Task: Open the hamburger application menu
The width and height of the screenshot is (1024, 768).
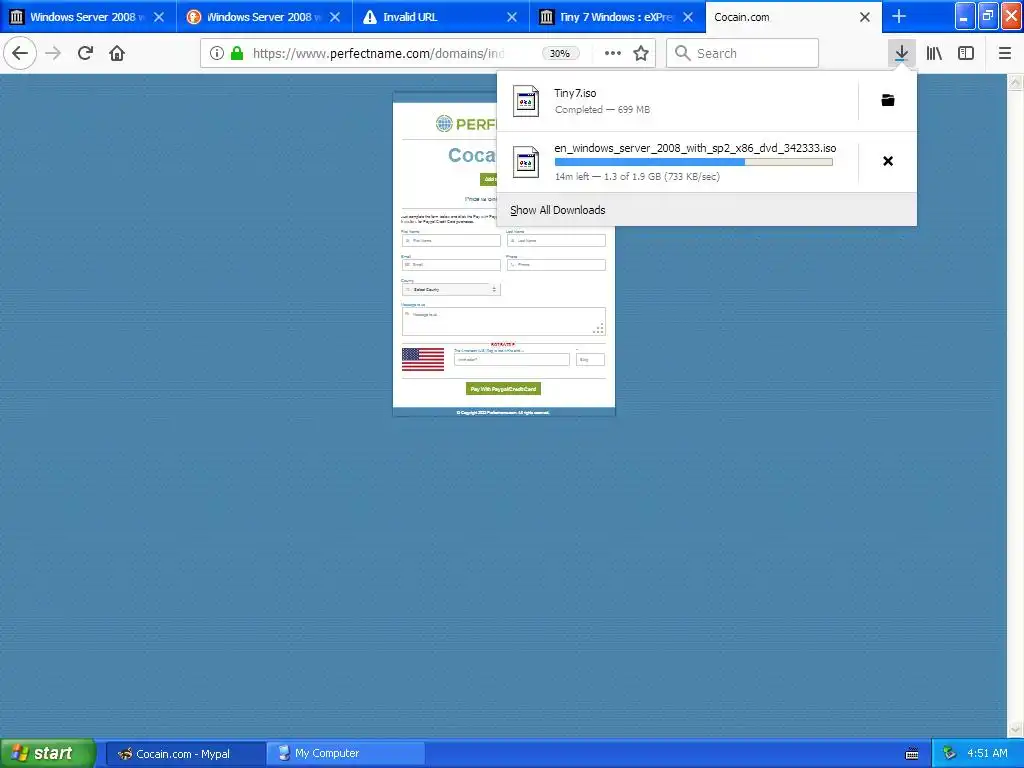Action: tap(1005, 53)
